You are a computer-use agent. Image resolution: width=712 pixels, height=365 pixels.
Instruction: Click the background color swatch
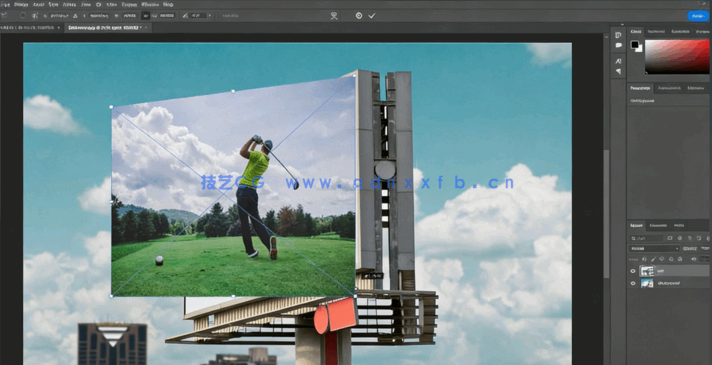pos(639,49)
